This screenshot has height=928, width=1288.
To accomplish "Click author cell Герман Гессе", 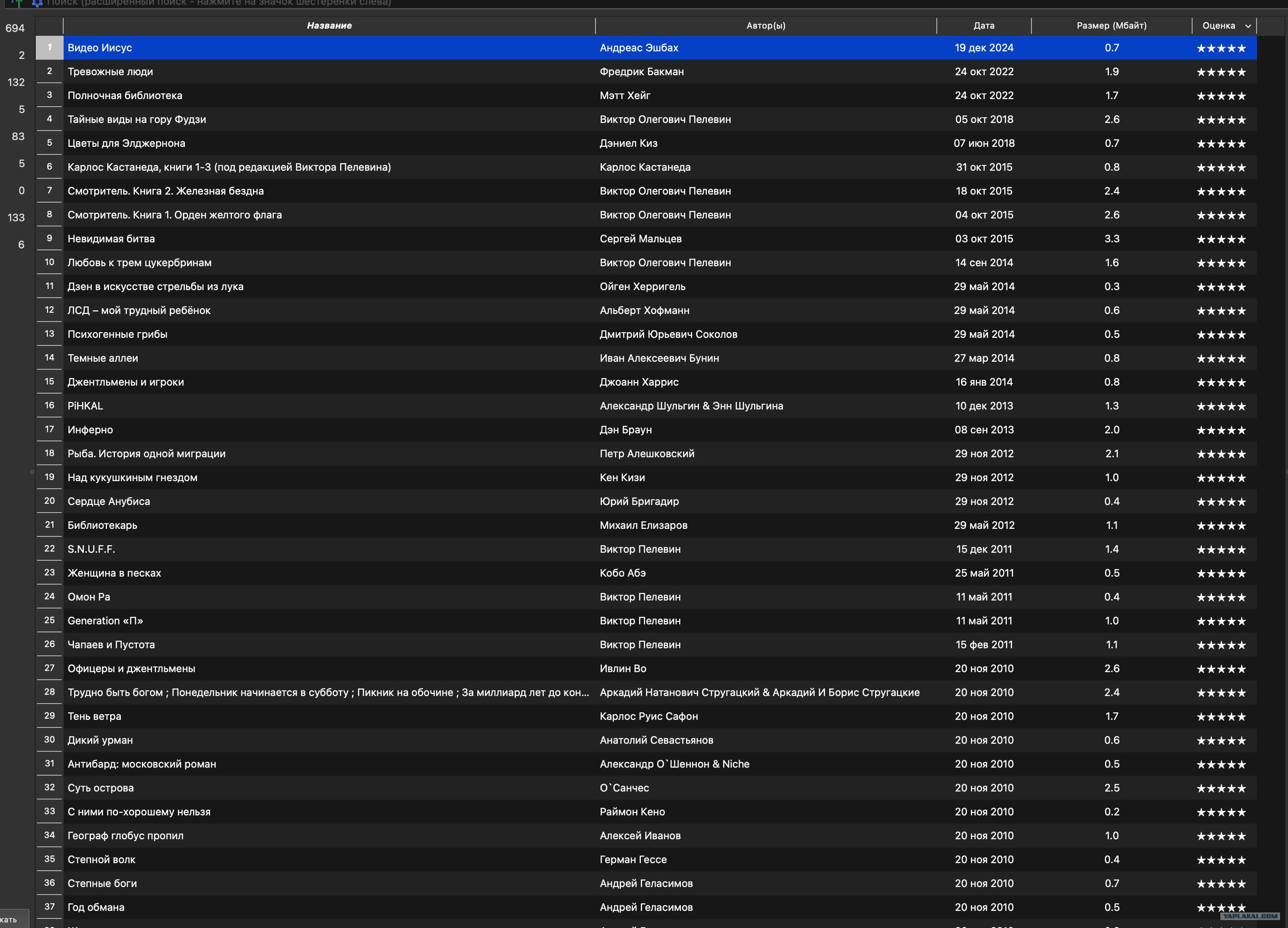I will click(633, 859).
